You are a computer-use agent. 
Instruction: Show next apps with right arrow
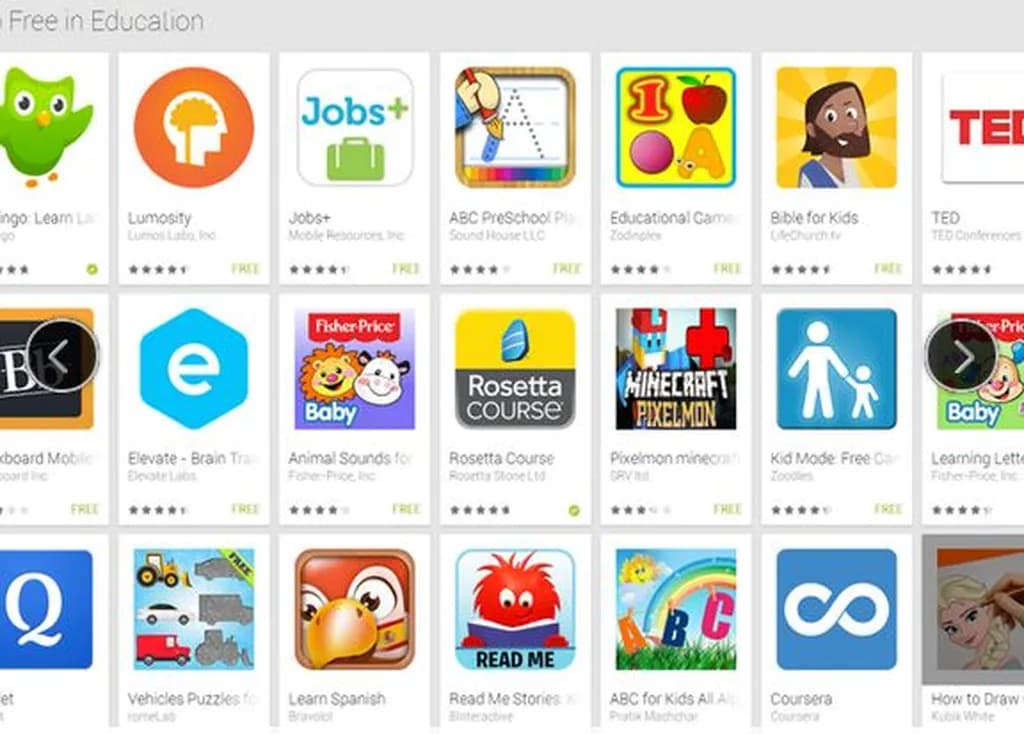pos(963,356)
